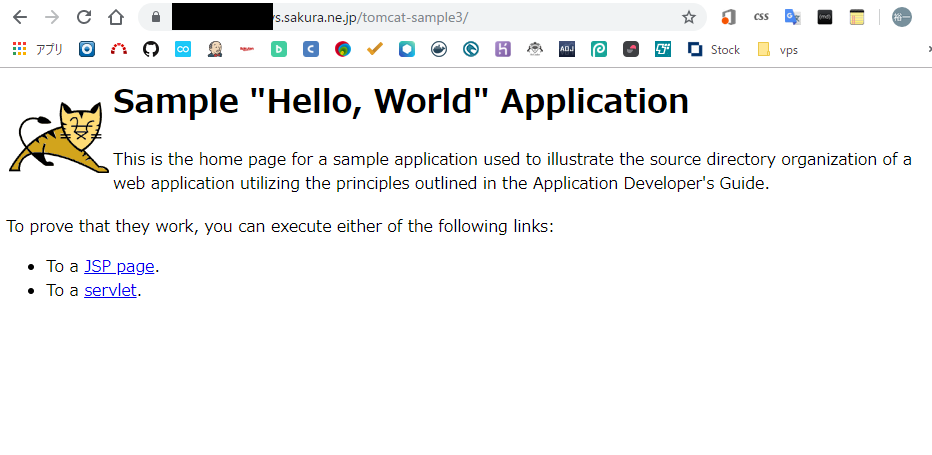Open the アプリ apps shortcut
Screen dimensions: 932x455
(x=37, y=49)
